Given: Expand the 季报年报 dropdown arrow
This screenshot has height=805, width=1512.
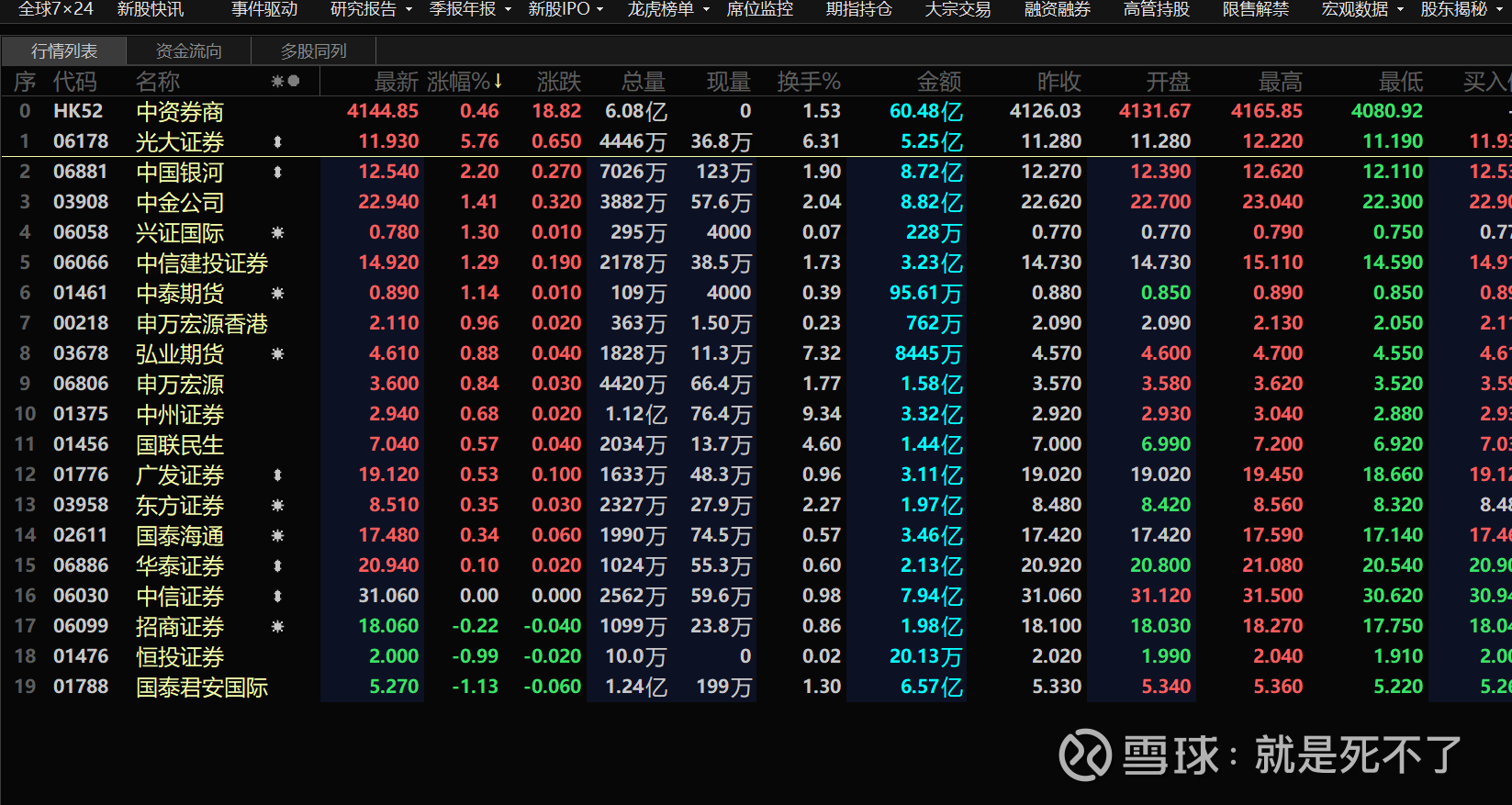Looking at the screenshot, I should tap(508, 9).
